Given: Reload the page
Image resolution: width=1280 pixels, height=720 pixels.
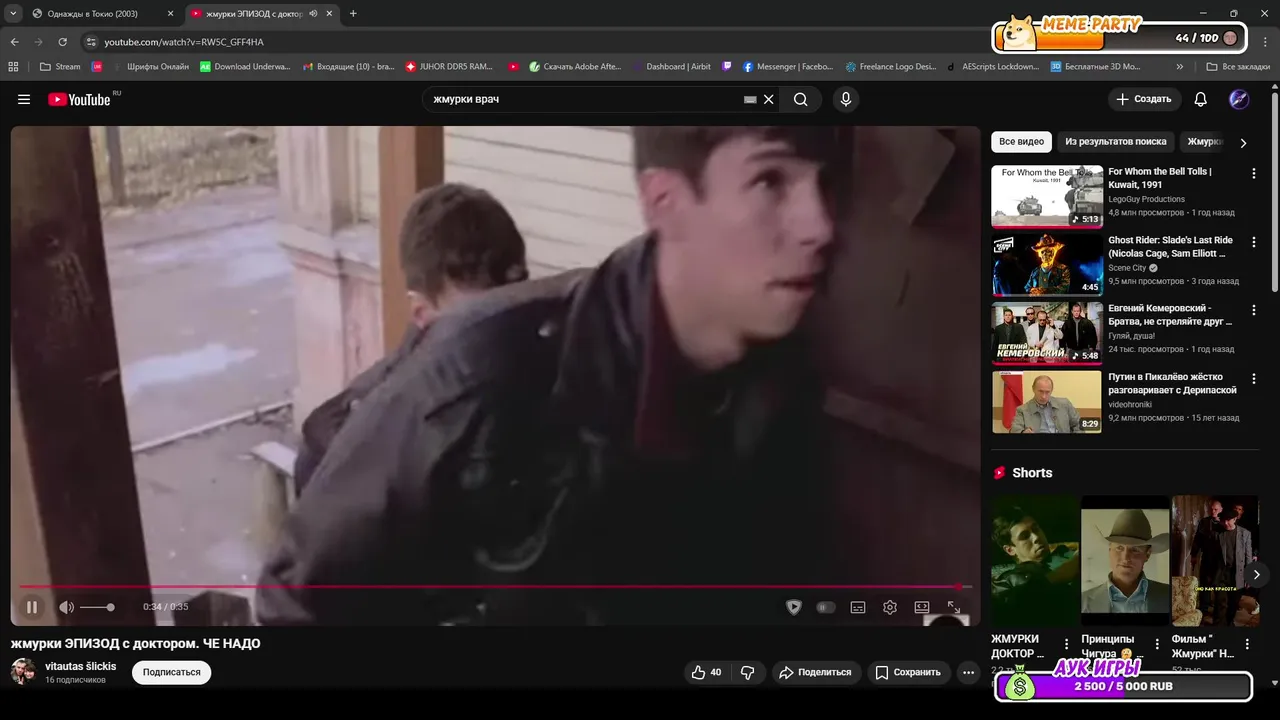Looking at the screenshot, I should 62,42.
